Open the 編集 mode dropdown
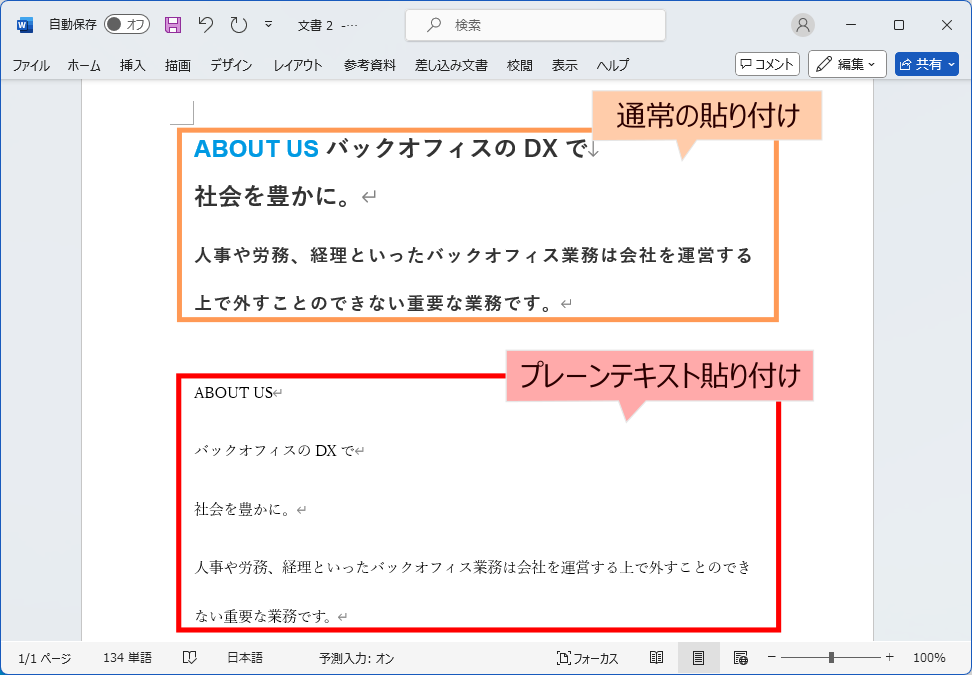The width and height of the screenshot is (972, 675). (x=846, y=64)
